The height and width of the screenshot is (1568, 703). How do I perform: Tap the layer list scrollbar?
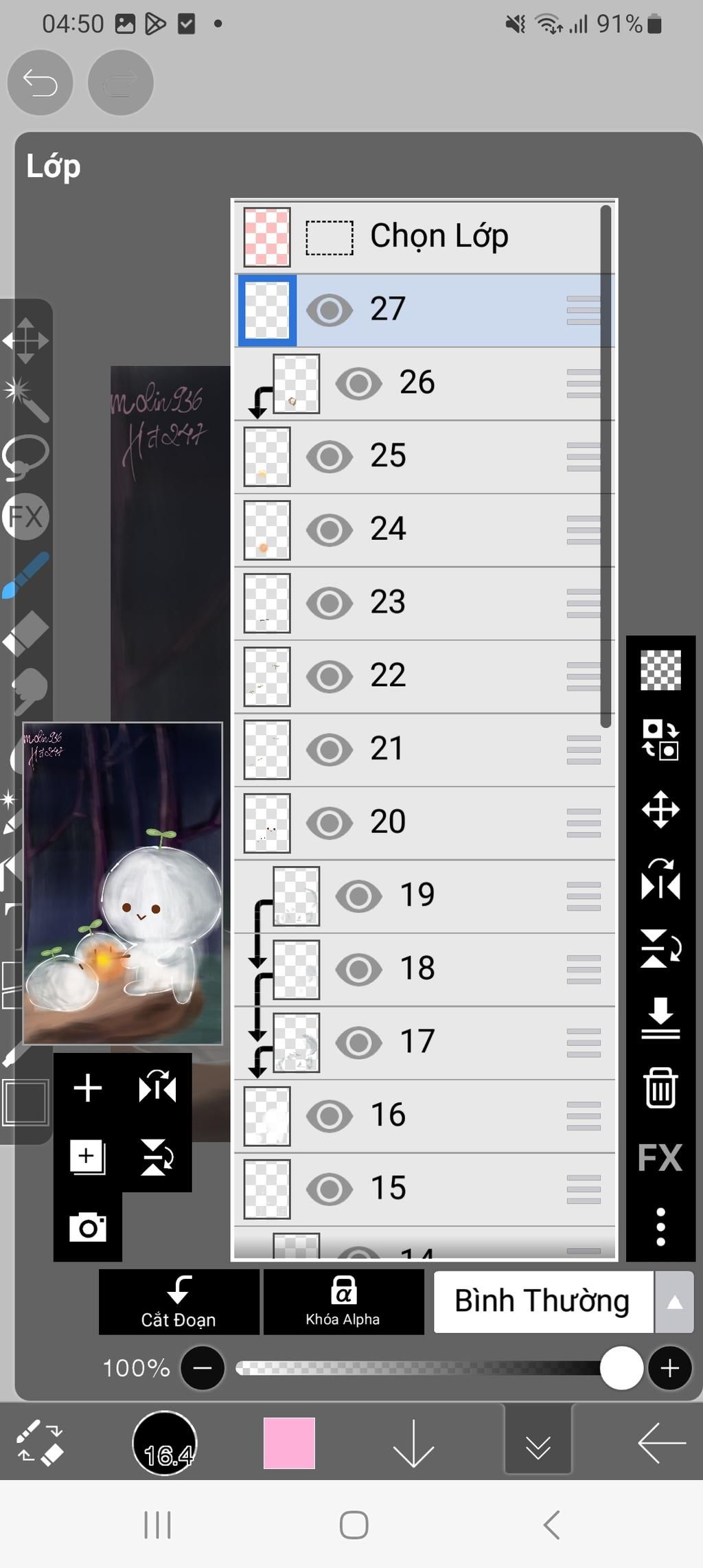[606, 466]
